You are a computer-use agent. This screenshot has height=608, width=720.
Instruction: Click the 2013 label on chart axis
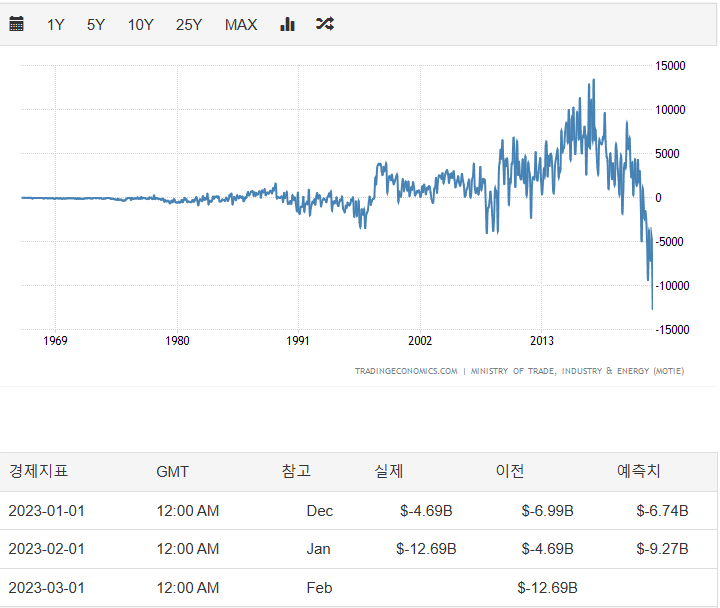(541, 340)
